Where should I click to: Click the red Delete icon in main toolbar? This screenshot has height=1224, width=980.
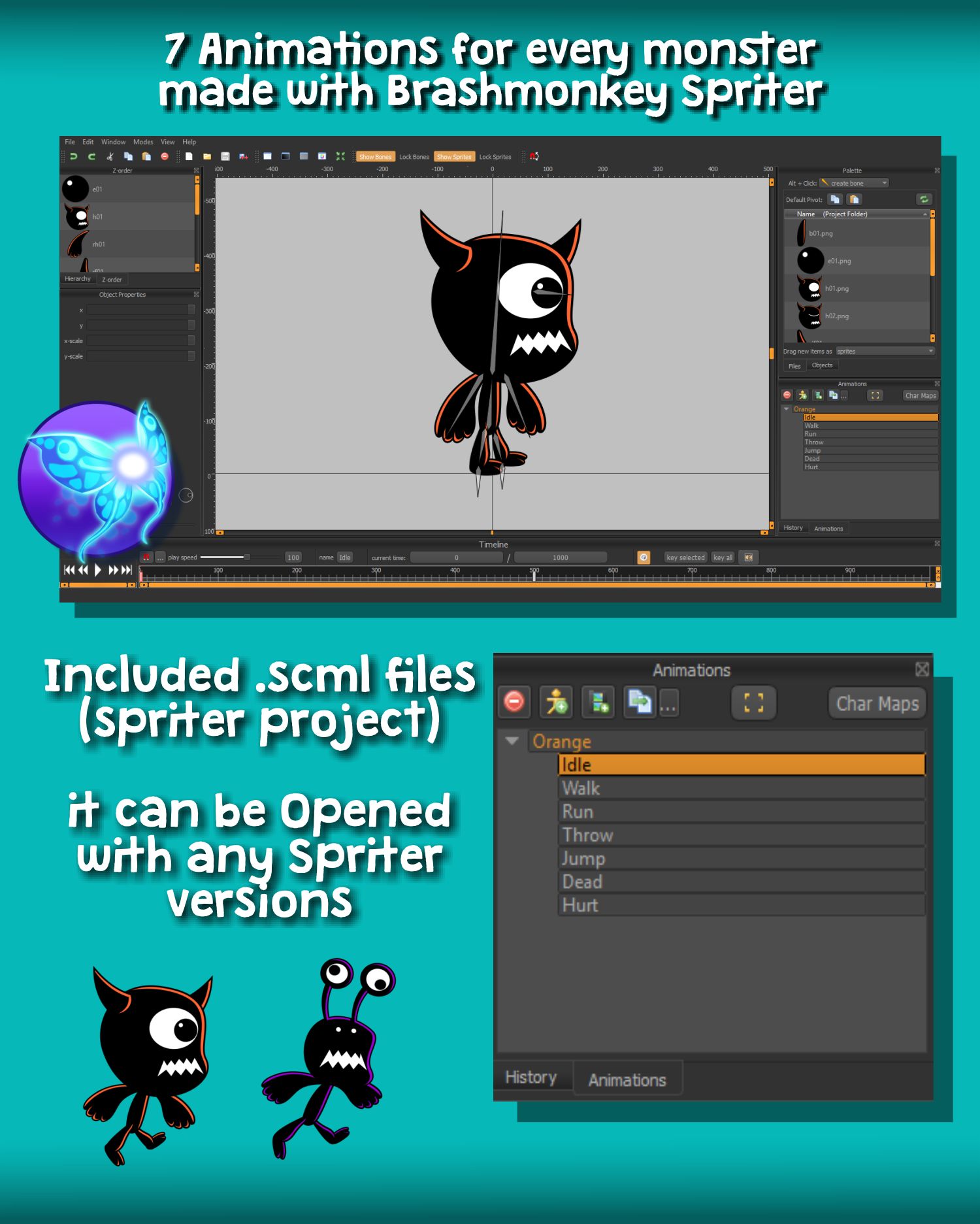165,156
